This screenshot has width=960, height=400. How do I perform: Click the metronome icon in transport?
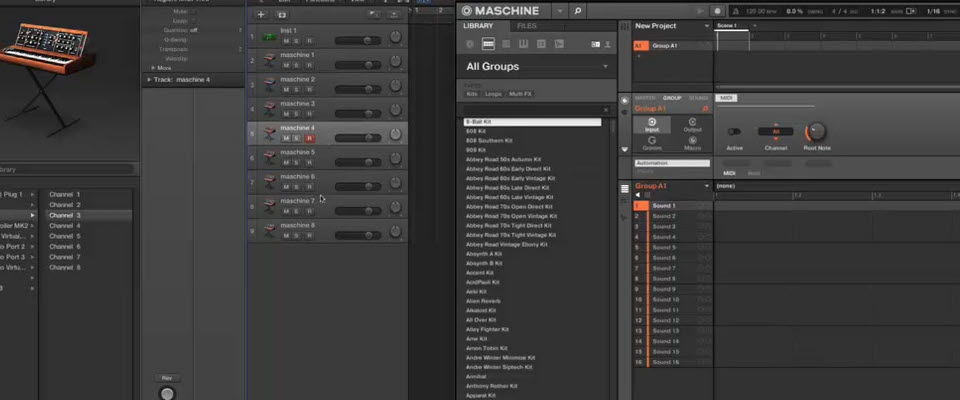[735, 11]
